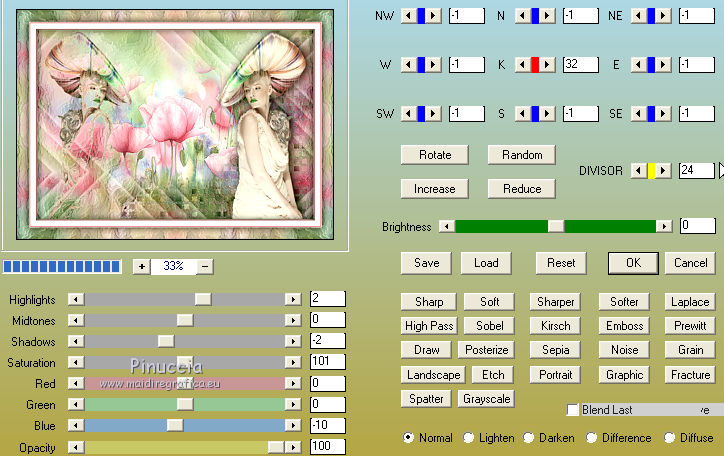This screenshot has height=456, width=724.
Task: Click the Opacity value field
Action: click(x=327, y=446)
